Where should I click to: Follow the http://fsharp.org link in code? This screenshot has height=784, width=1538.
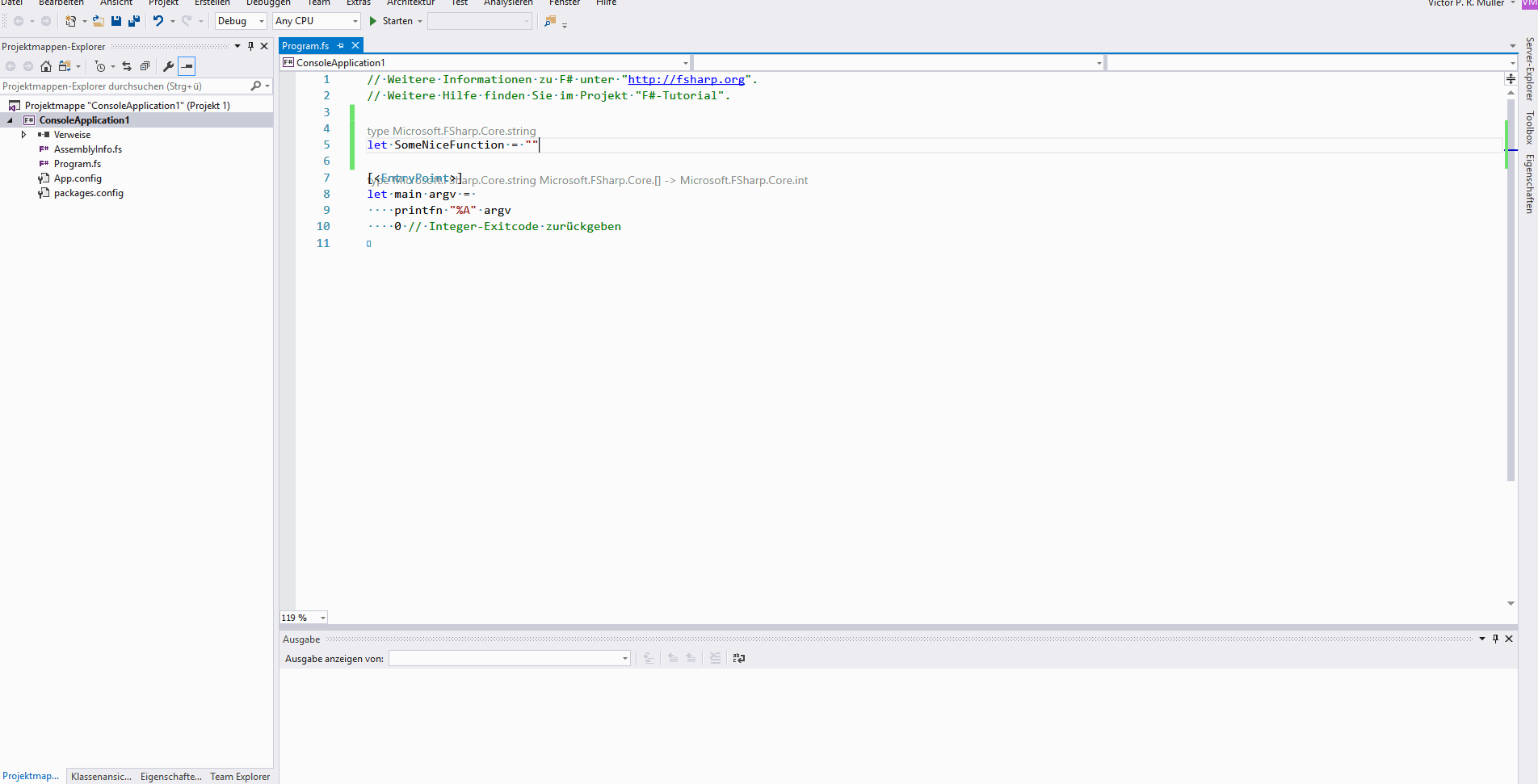click(x=687, y=79)
